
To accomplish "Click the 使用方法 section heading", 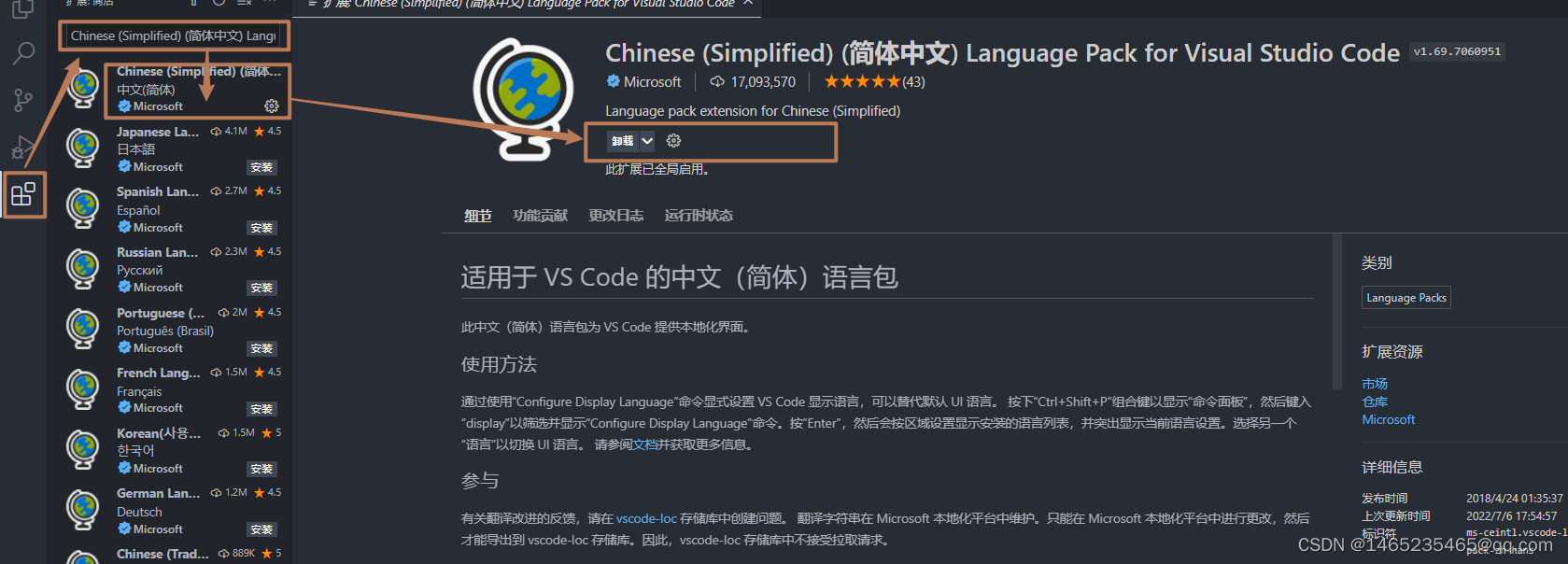I will (499, 364).
